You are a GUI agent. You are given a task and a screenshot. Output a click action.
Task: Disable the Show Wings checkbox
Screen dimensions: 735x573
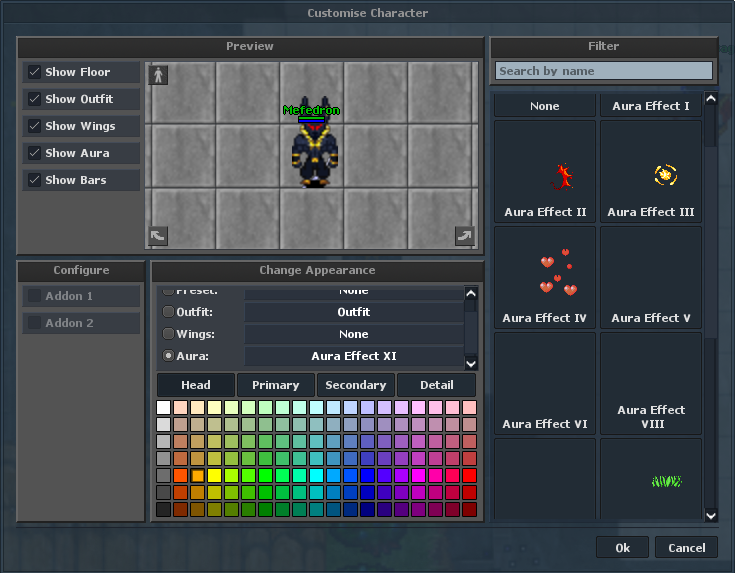point(34,126)
